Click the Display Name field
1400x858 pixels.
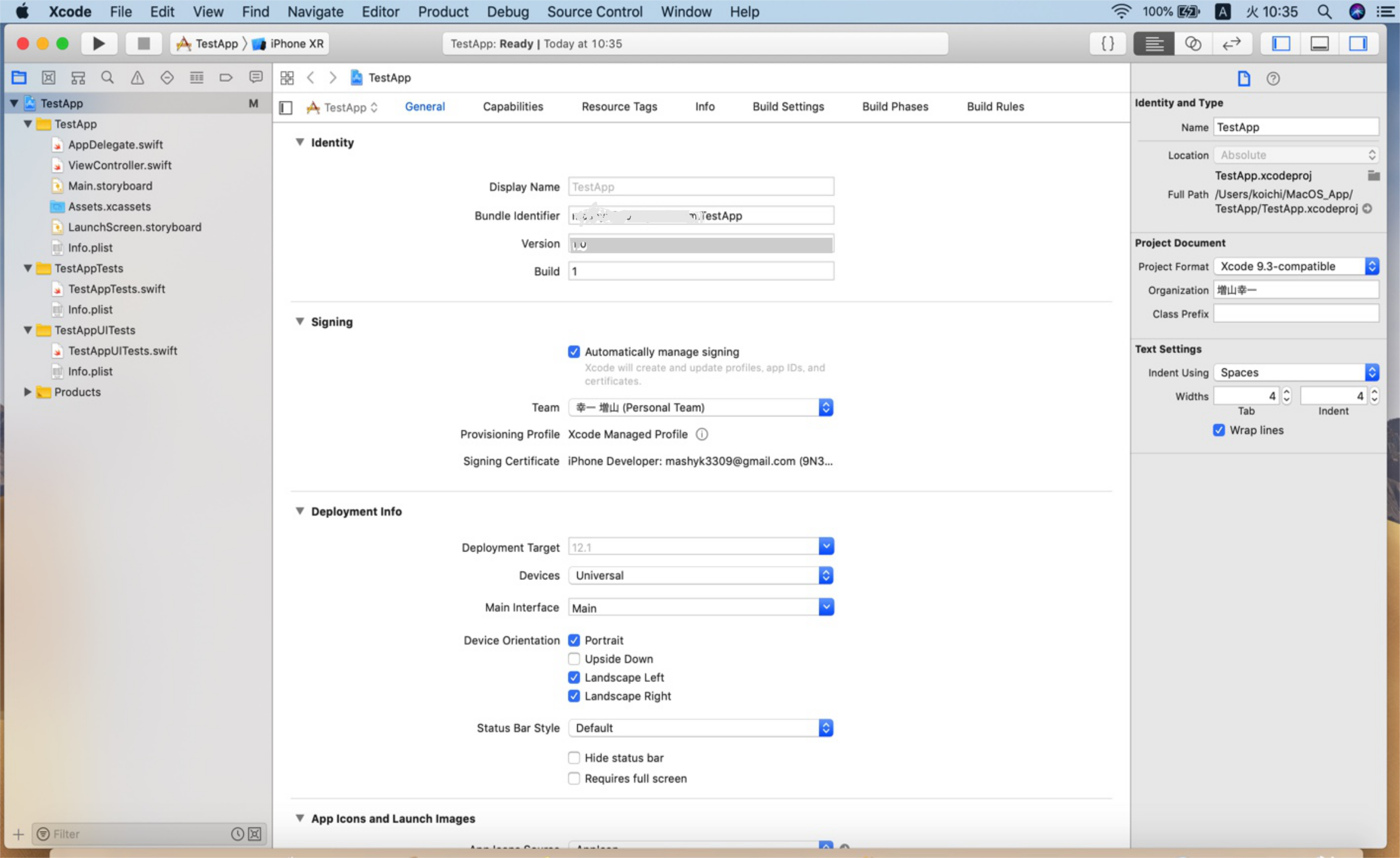[700, 187]
